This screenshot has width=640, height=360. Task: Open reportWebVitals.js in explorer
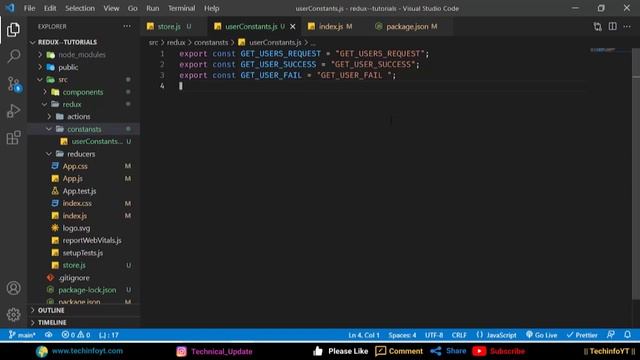coord(84,240)
